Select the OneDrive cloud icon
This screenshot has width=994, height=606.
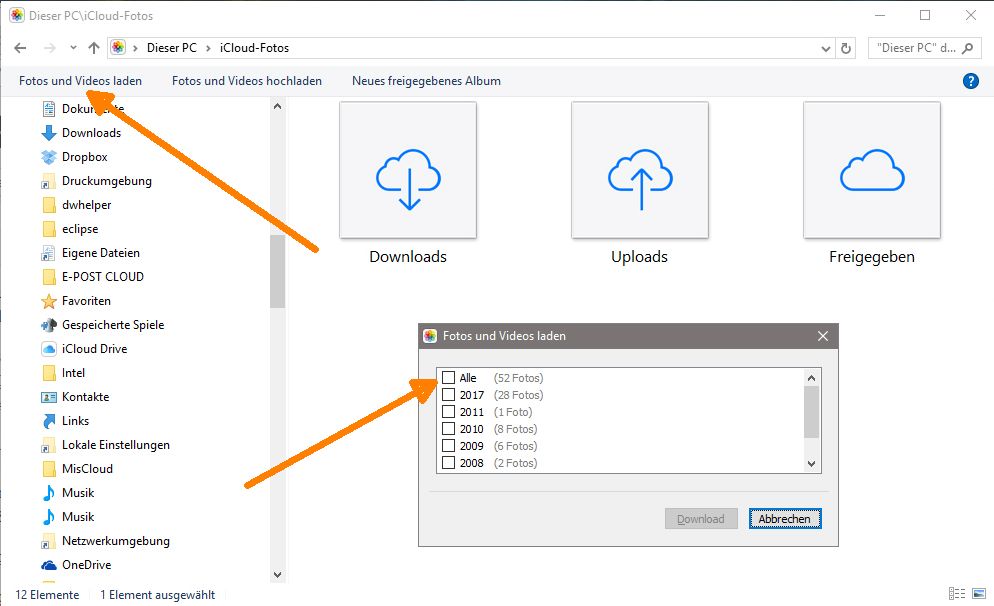tap(49, 565)
